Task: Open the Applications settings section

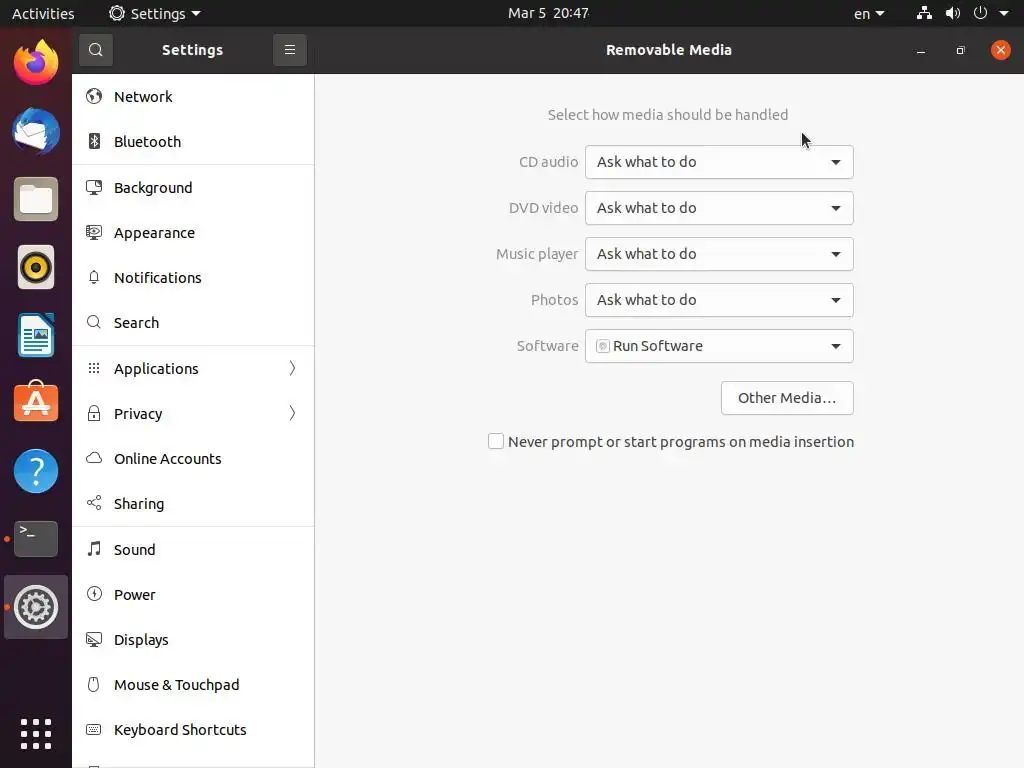Action: click(x=156, y=369)
